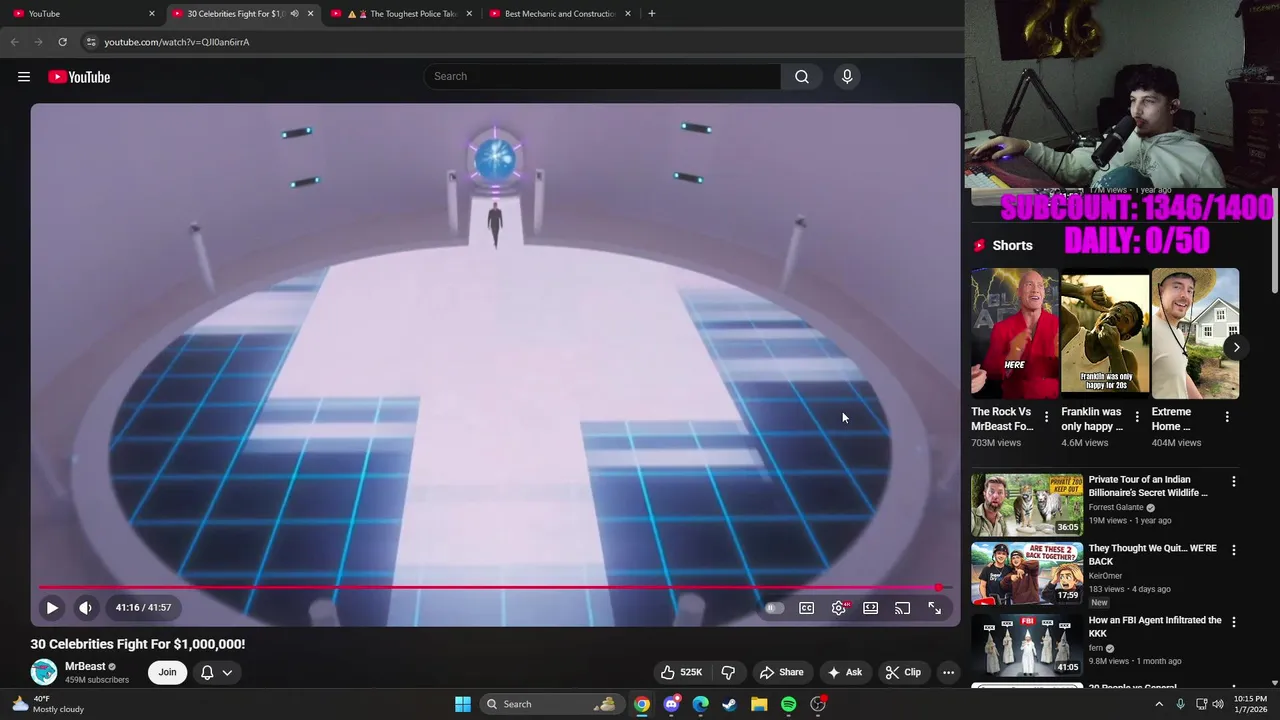Click the search magnifier button
Viewport: 1280px width, 720px height.
tap(802, 76)
